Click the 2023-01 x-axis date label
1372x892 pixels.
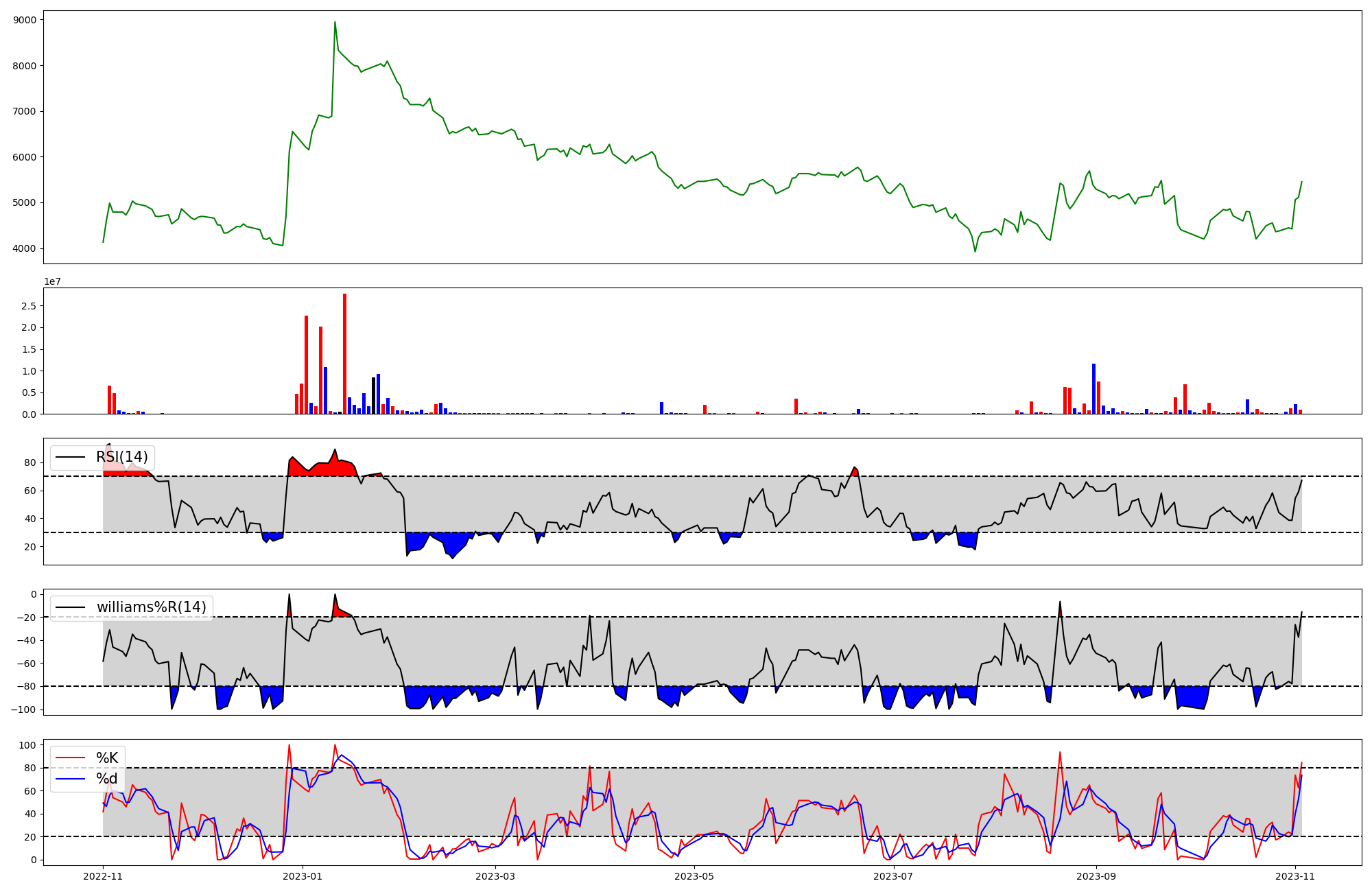303,876
